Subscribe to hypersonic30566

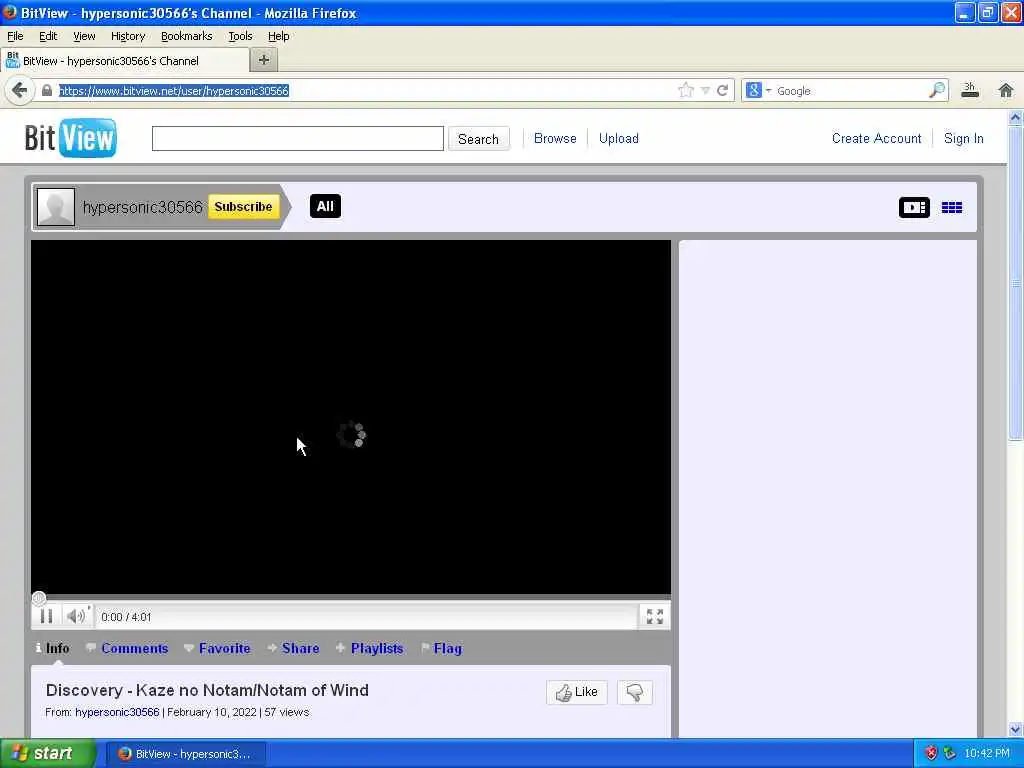244,206
